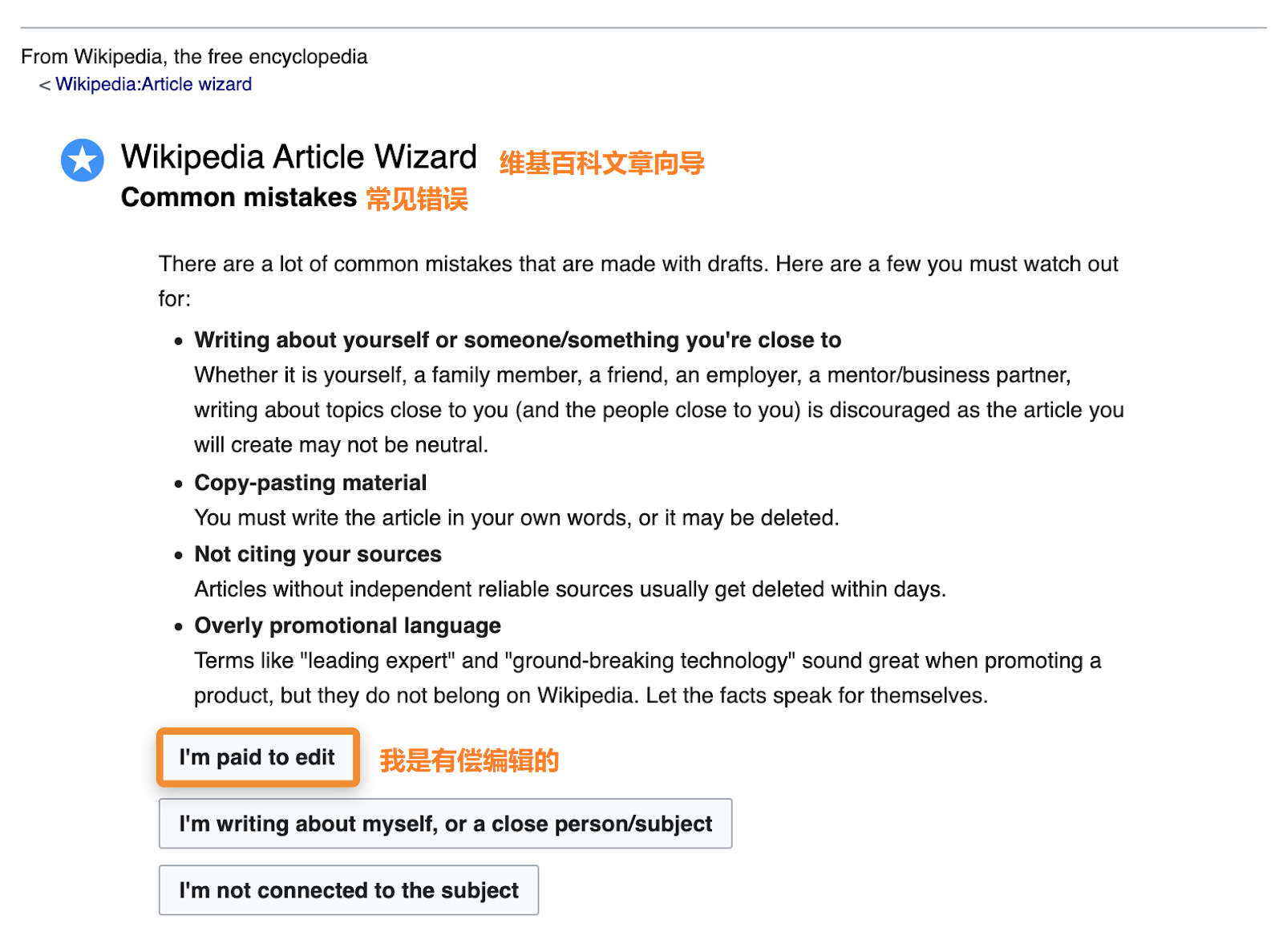
Task: Click the "Overly promotional language" bullet heading
Action: coord(346,625)
